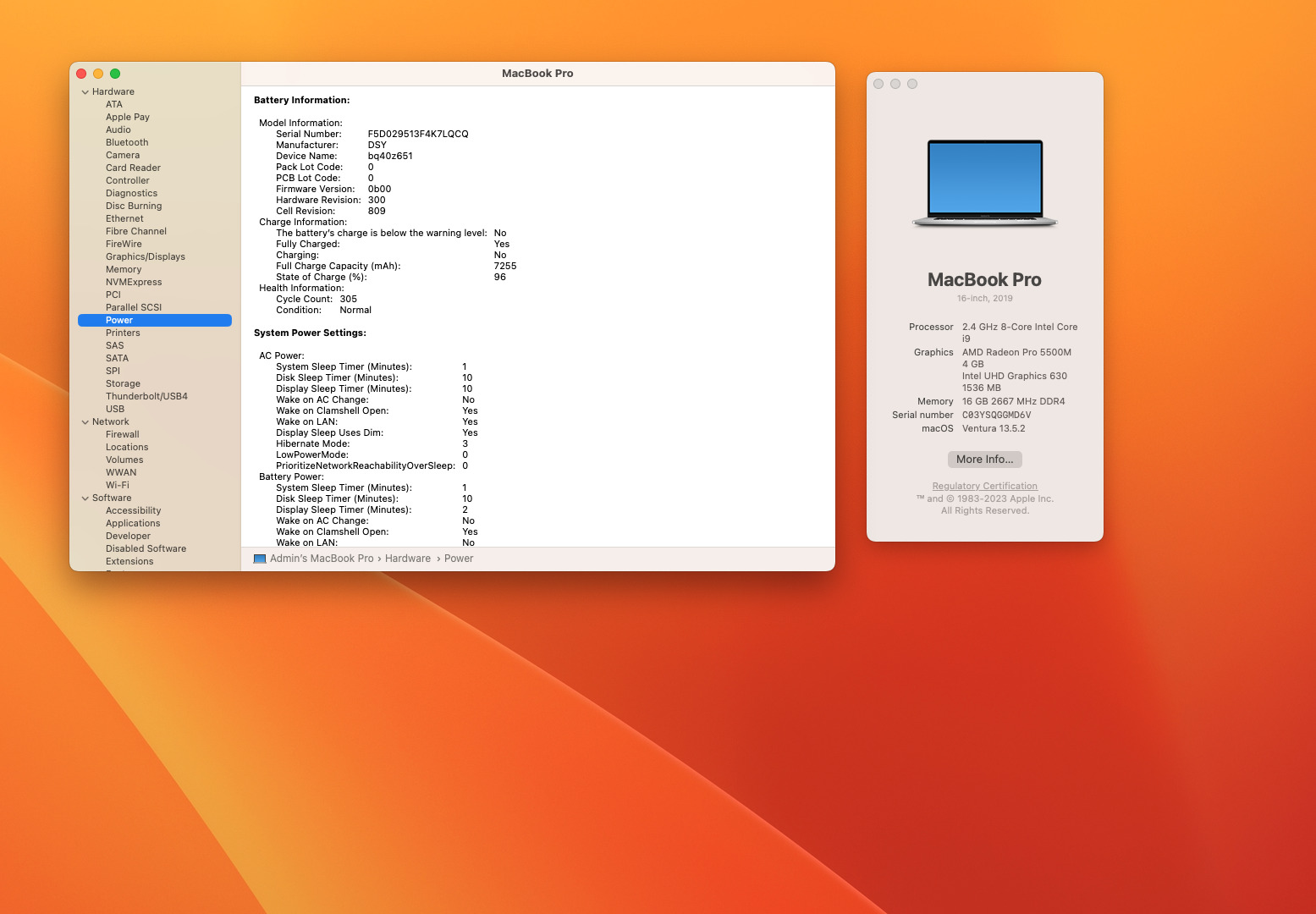1316x914 pixels.
Task: Select Memory in the sidebar
Action: click(124, 270)
